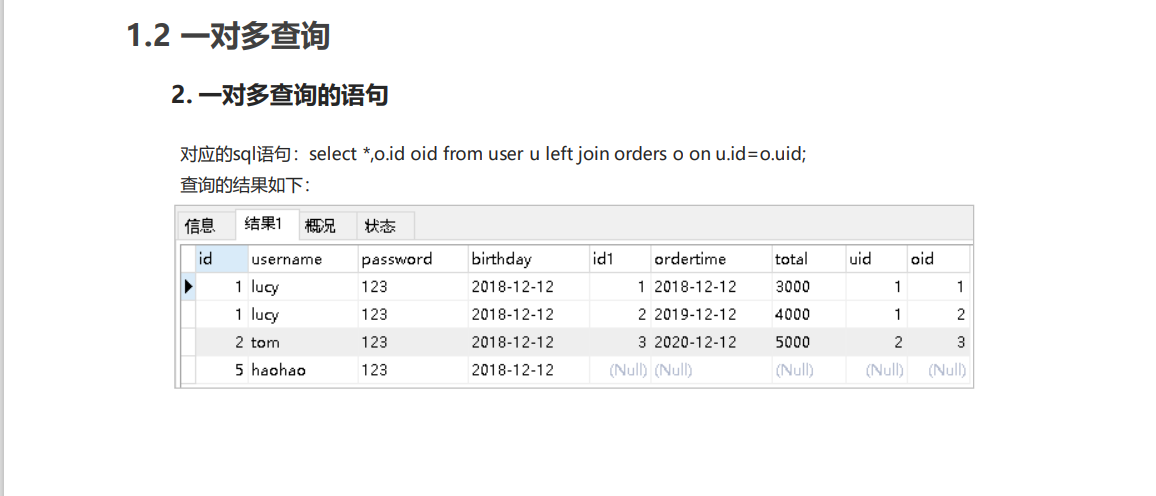Switch to the 信息 tab

[200, 226]
